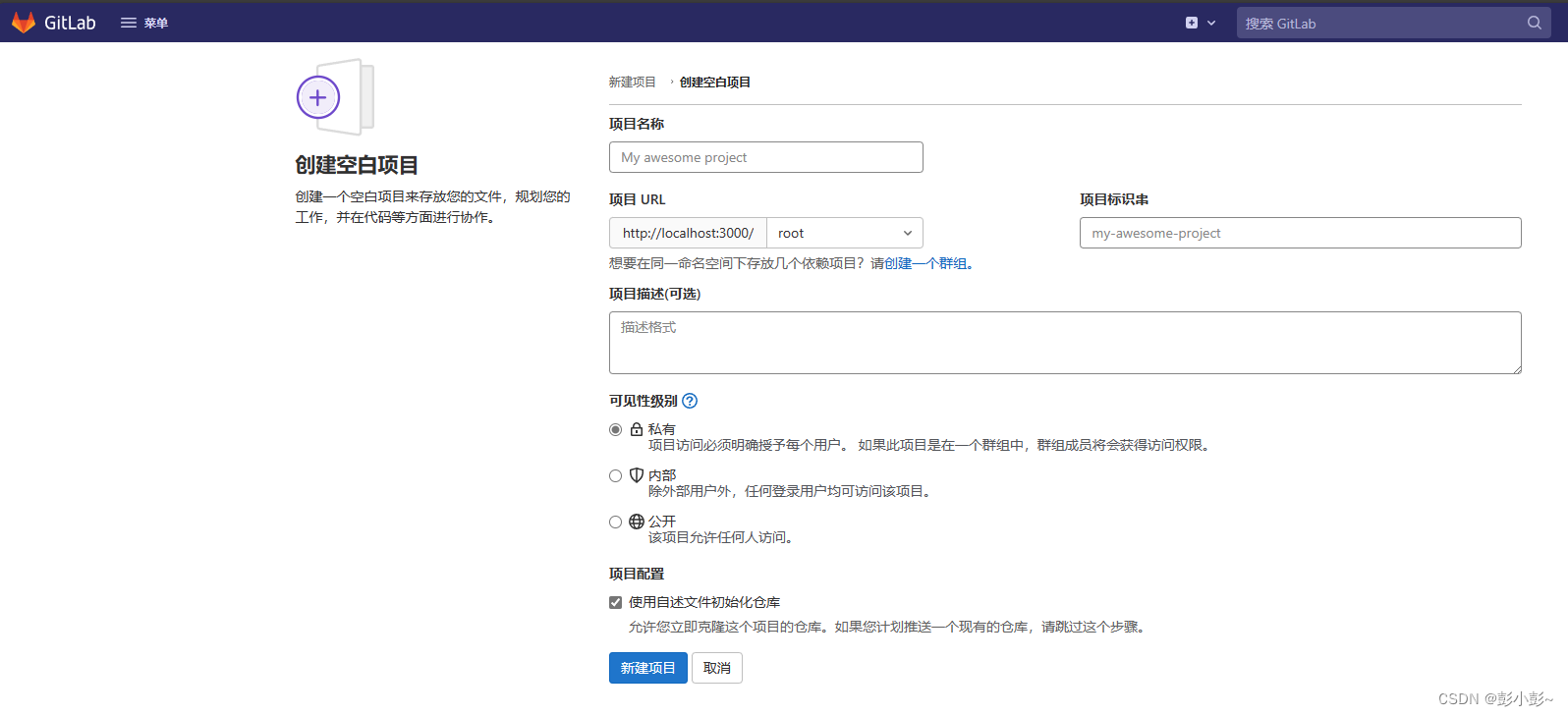Follow the 创建一个群组 link

click(x=925, y=263)
